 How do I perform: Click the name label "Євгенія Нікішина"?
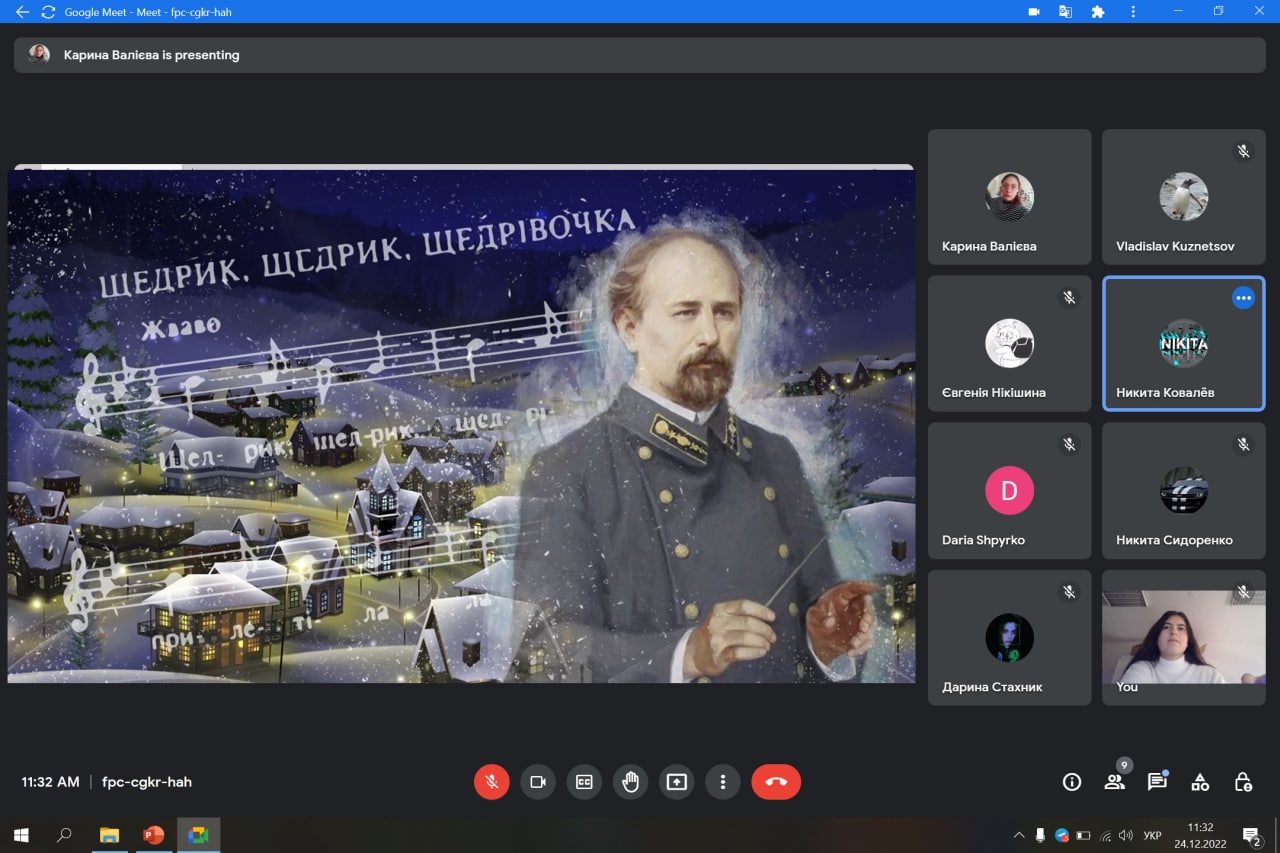[x=994, y=393]
